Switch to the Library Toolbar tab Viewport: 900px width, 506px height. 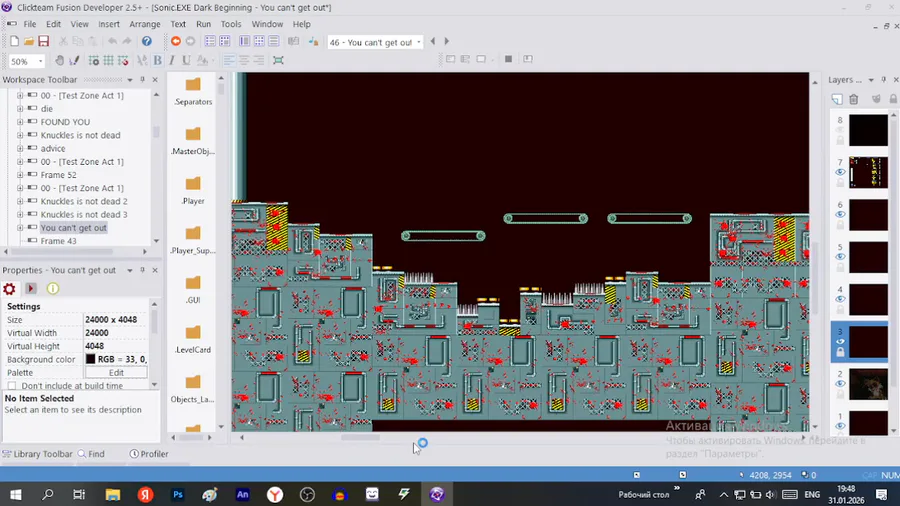pyautogui.click(x=38, y=454)
